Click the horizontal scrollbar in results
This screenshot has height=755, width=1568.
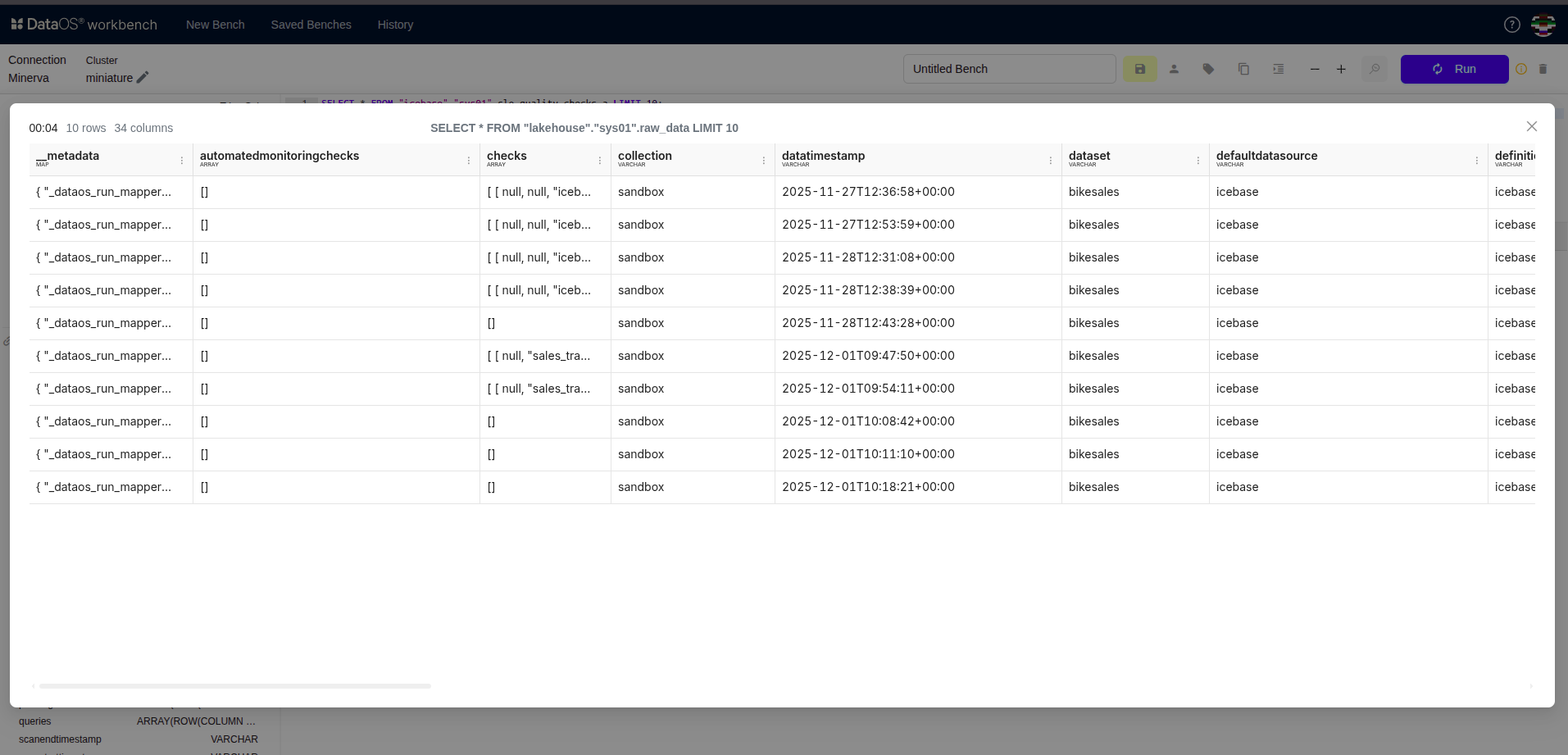234,685
